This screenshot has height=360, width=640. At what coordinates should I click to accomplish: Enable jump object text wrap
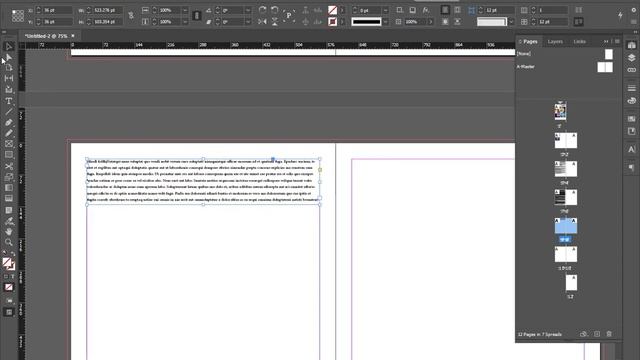point(458,22)
